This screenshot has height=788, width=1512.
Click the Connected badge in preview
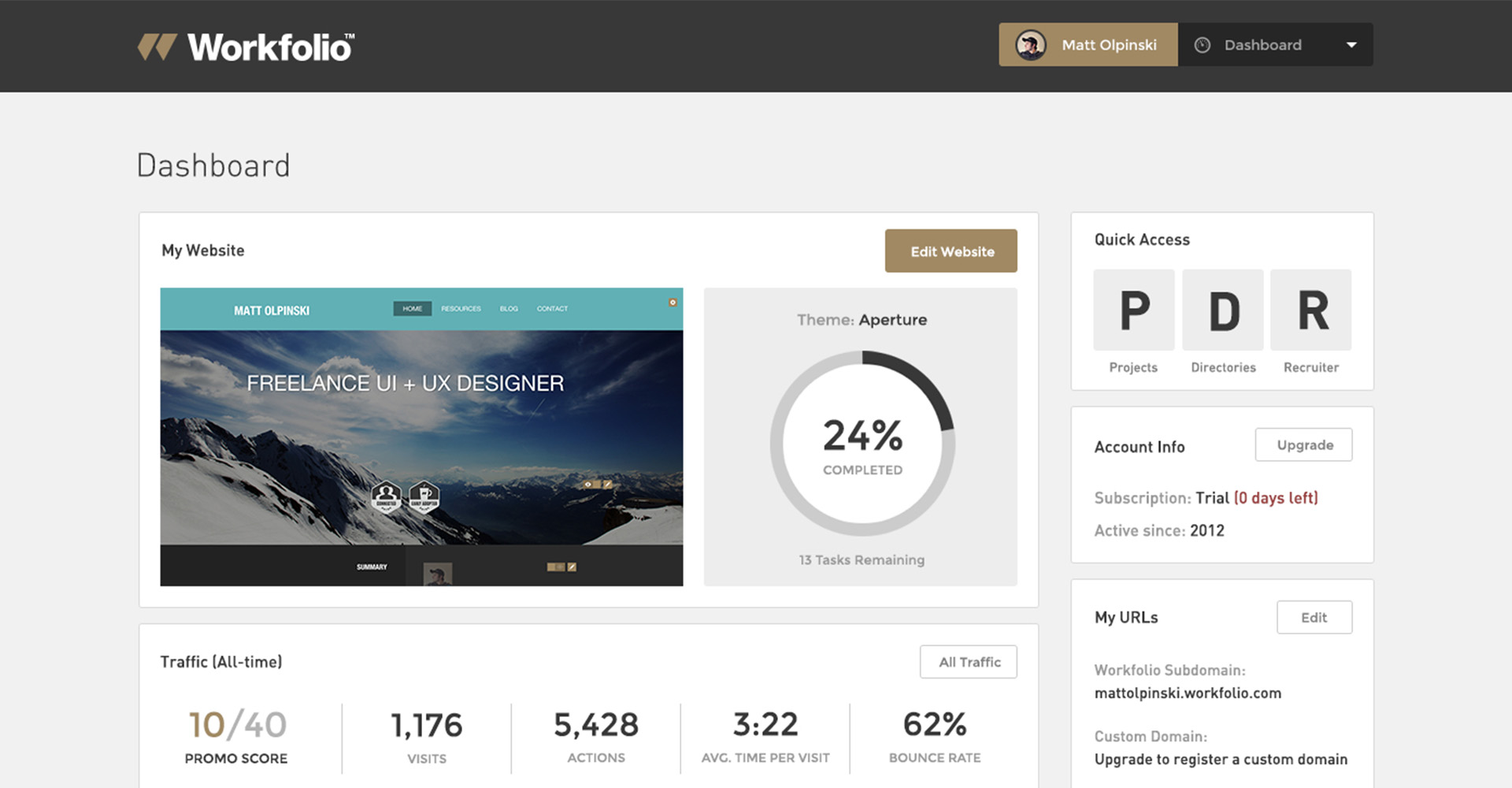click(386, 496)
